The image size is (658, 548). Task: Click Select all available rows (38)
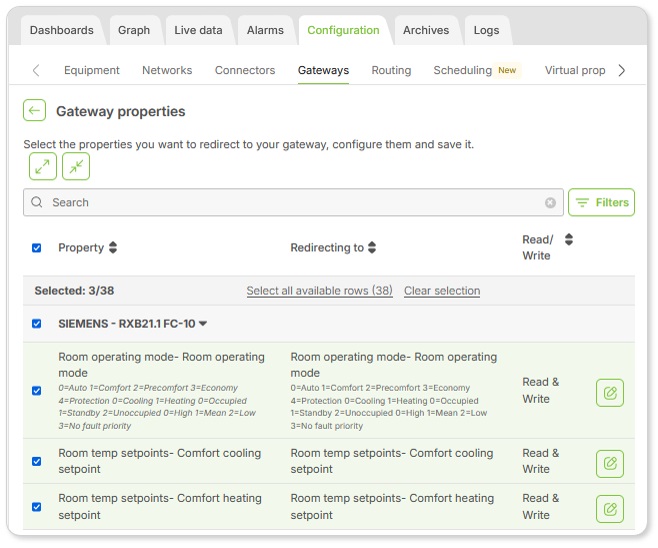pyautogui.click(x=319, y=291)
